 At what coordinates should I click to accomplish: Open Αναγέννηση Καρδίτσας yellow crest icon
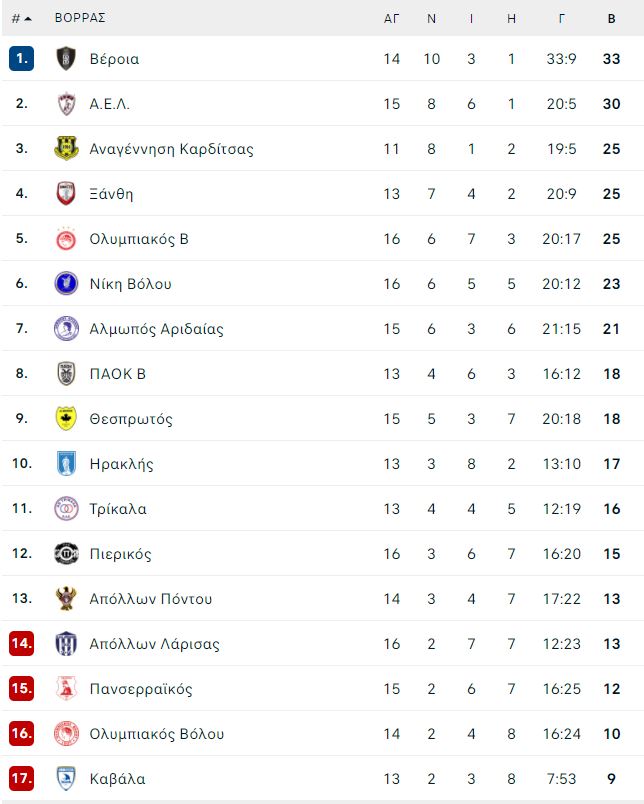tap(66, 149)
